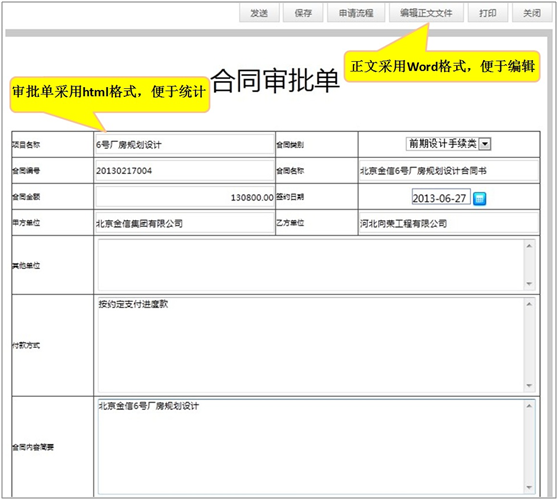
Task: Click scroll up arrow in 其他单位 text area
Action: (529, 246)
